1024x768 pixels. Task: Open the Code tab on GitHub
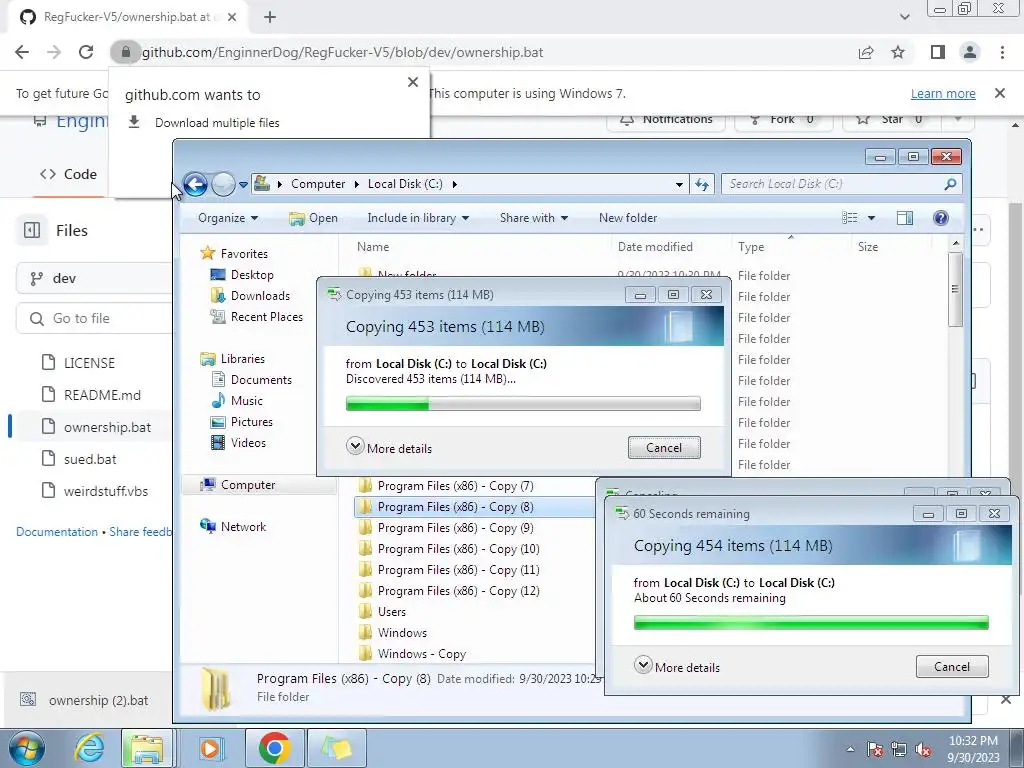[69, 174]
